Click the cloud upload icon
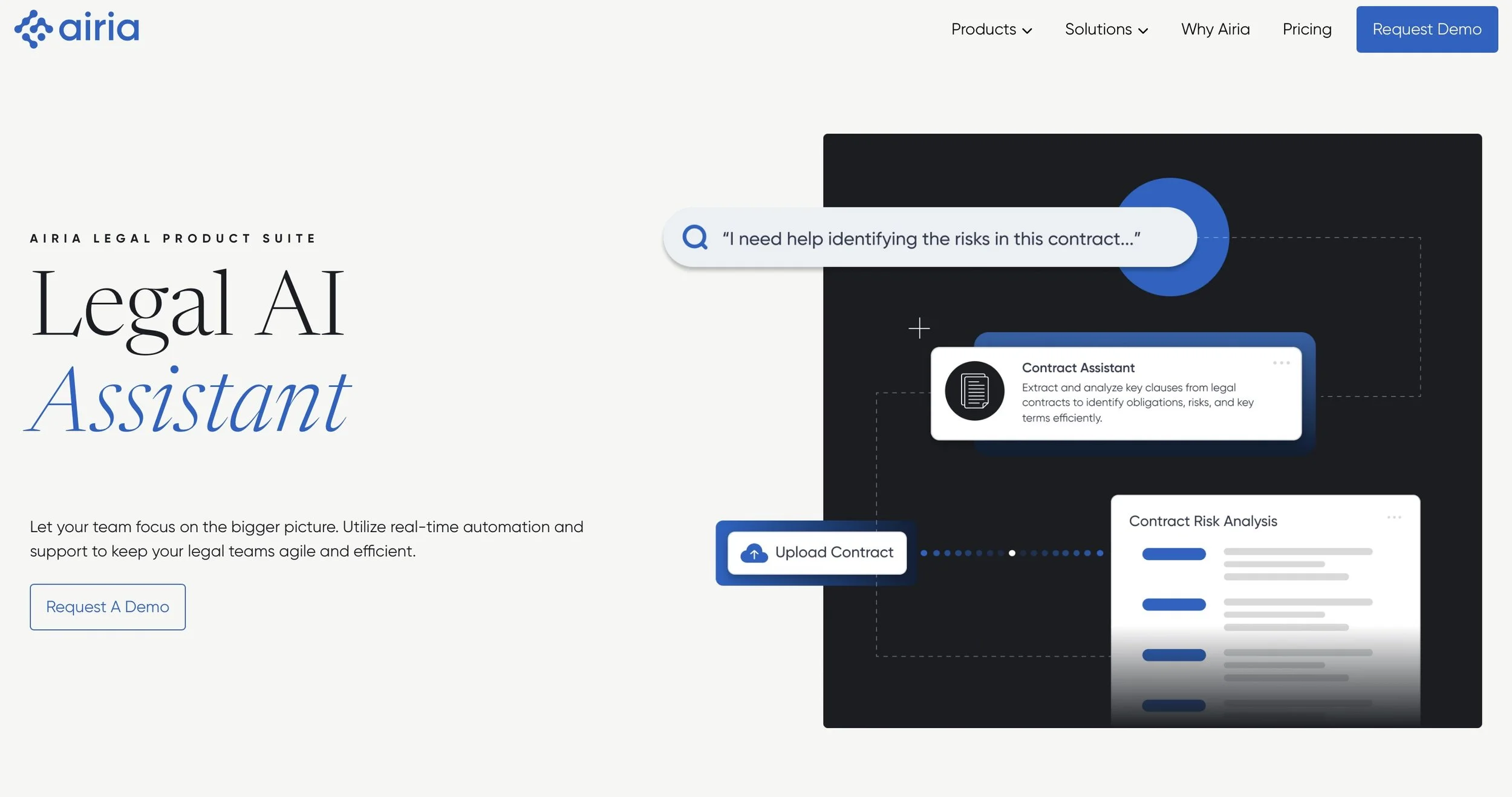1512x797 pixels. (754, 553)
